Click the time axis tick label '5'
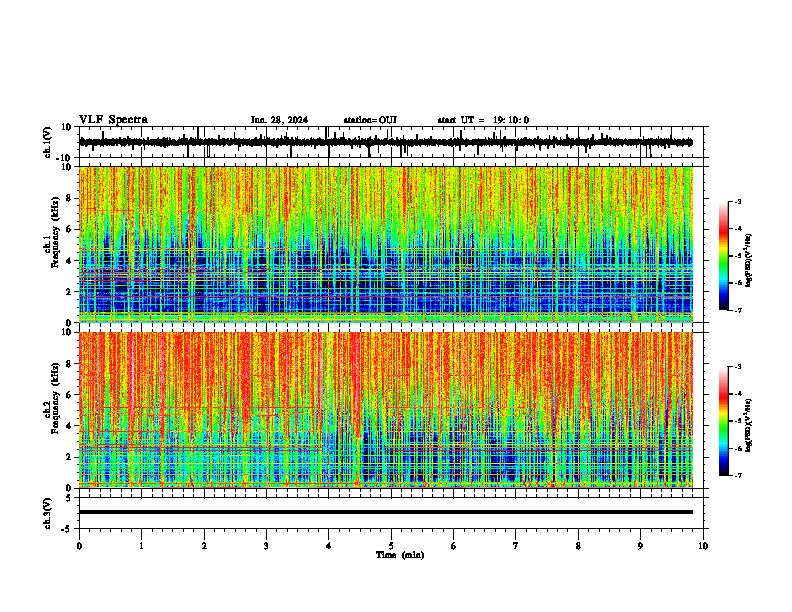 coord(391,546)
